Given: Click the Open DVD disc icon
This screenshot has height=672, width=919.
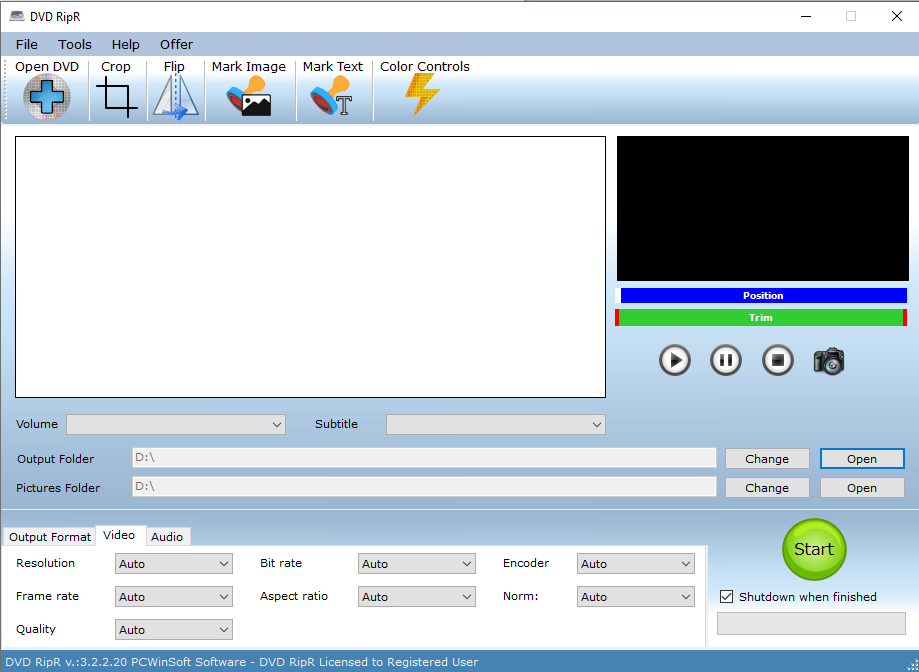Looking at the screenshot, I should point(47,97).
